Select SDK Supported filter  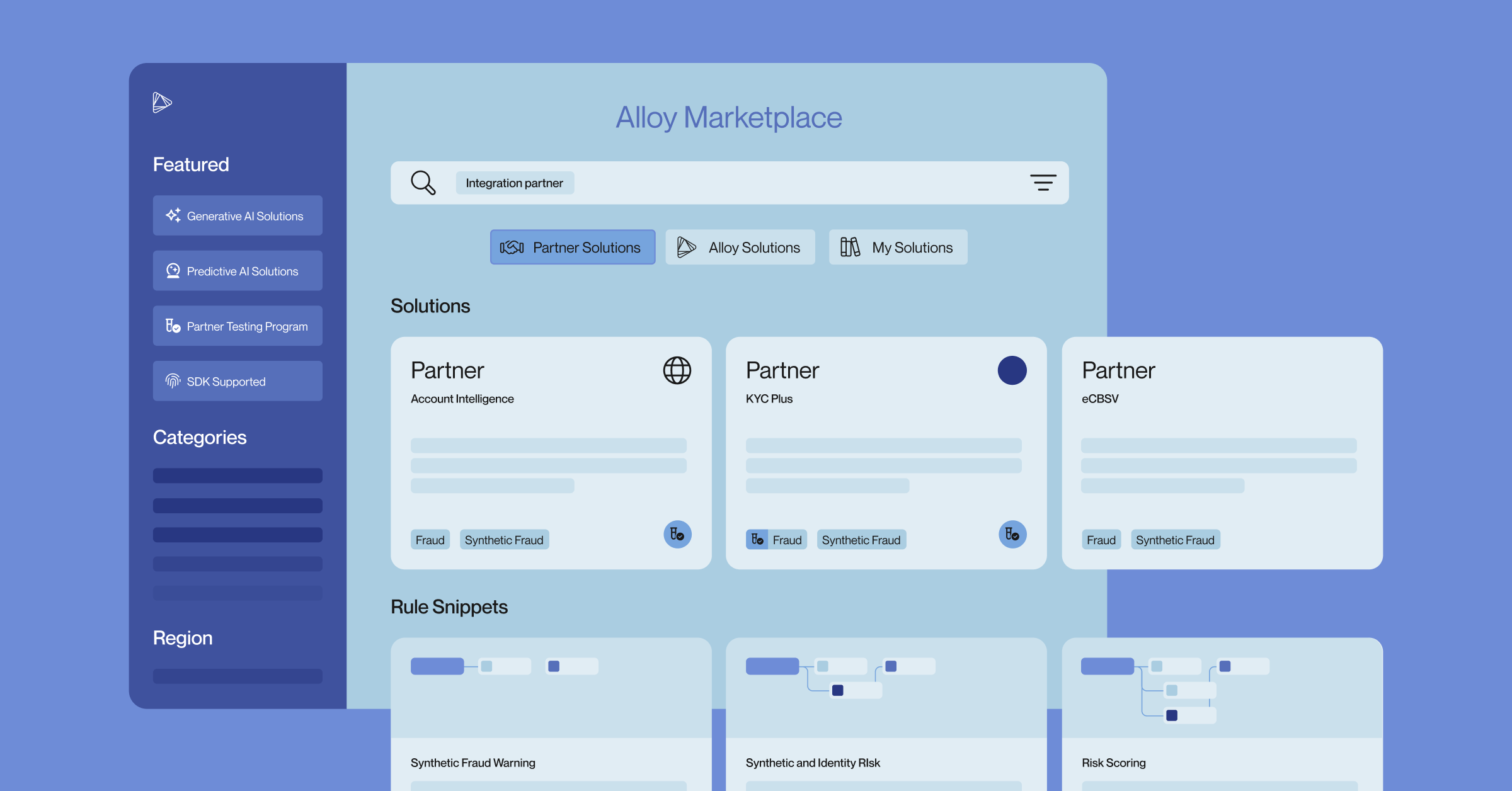pos(238,381)
